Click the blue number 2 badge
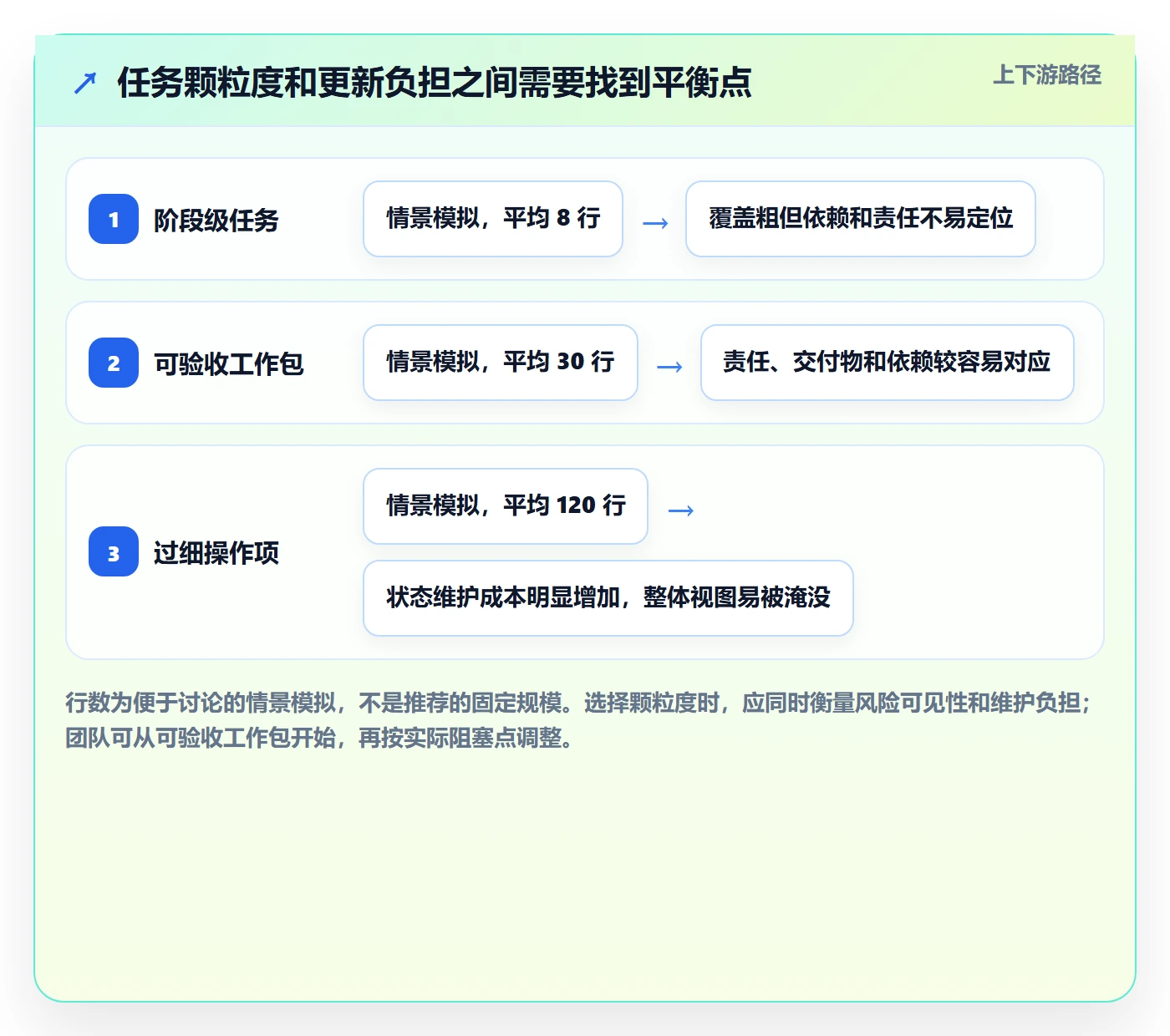The image size is (1170, 1036). 114,363
